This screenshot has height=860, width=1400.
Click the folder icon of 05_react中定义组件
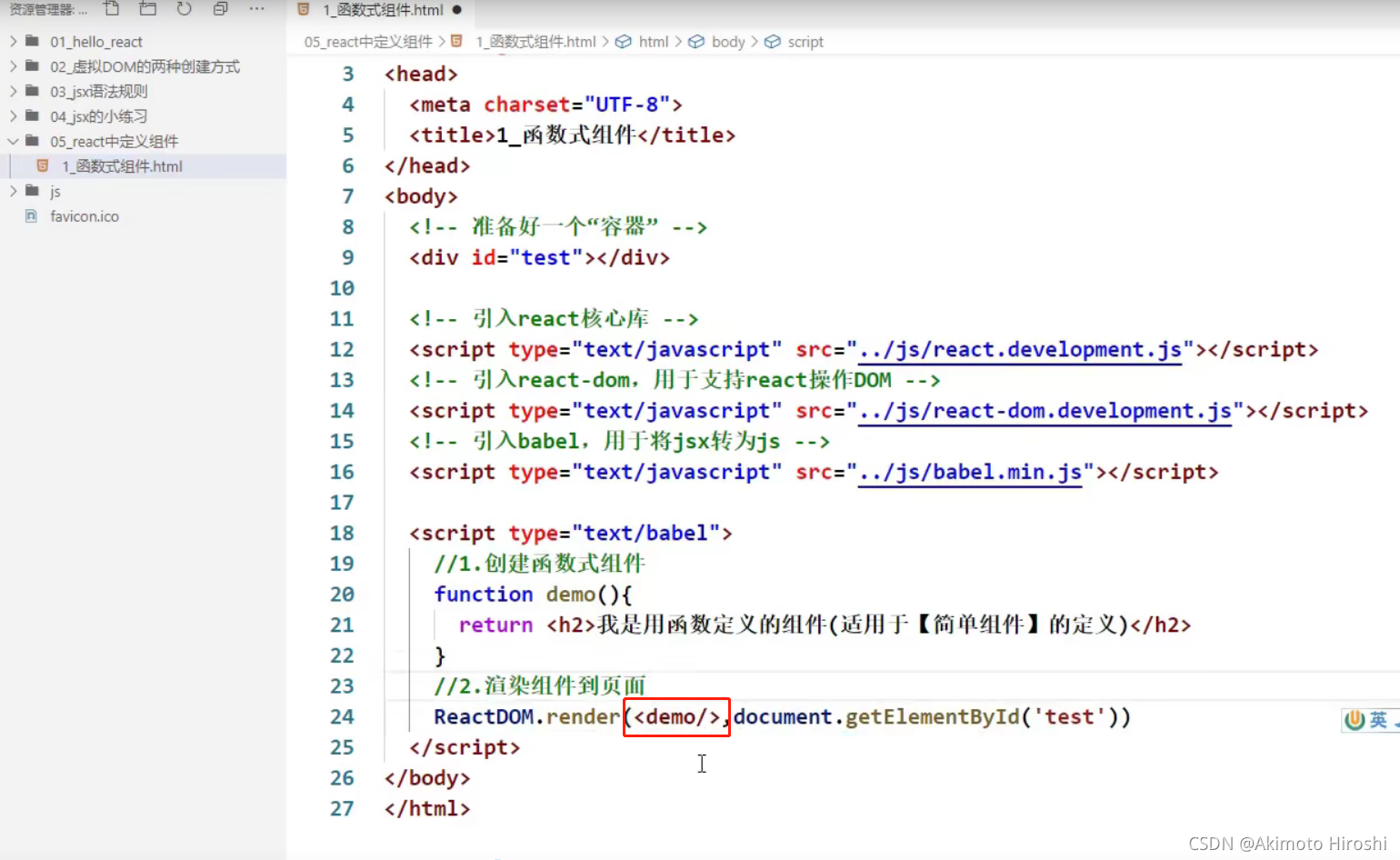click(x=33, y=141)
